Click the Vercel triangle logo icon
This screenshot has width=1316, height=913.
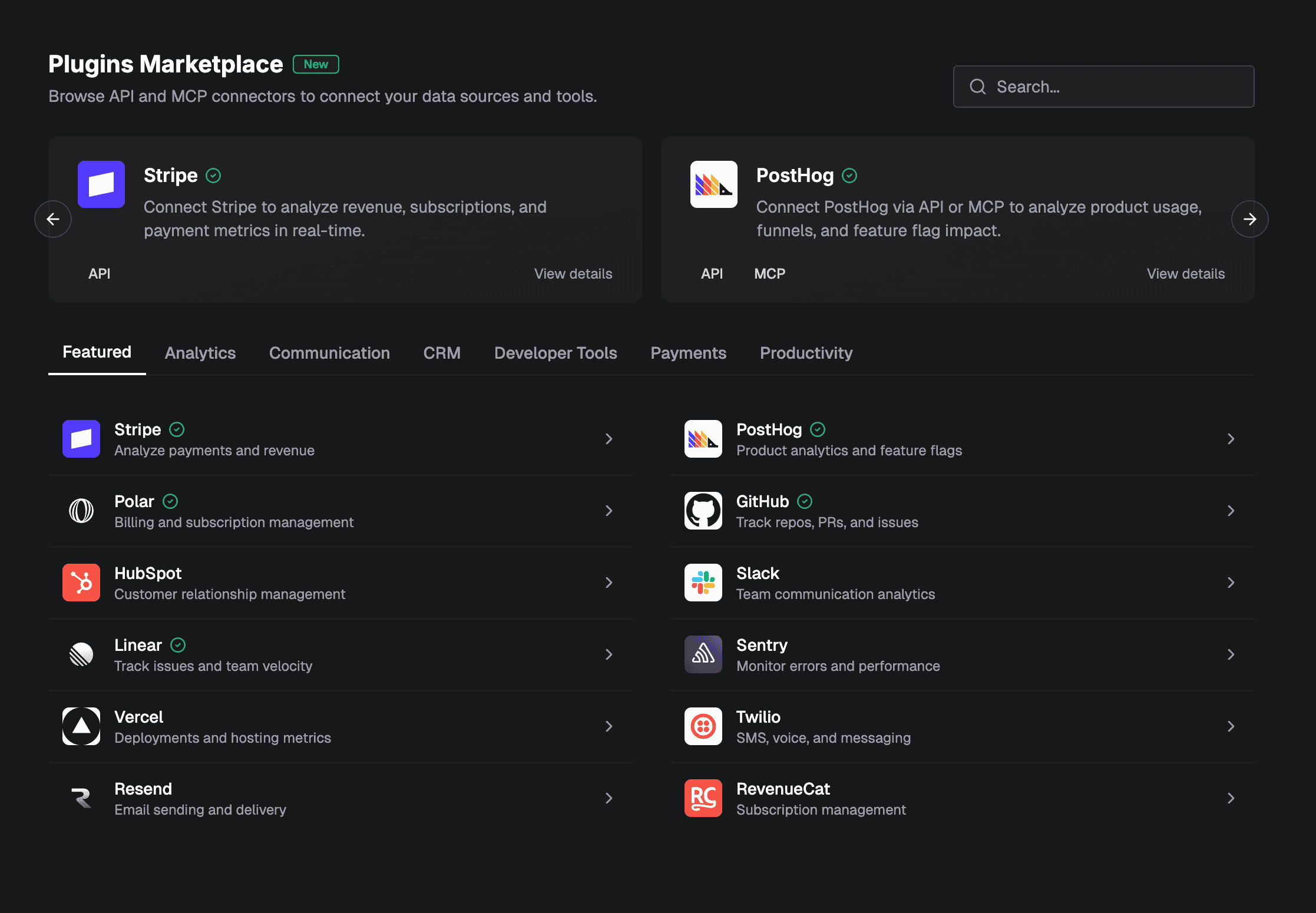click(81, 726)
